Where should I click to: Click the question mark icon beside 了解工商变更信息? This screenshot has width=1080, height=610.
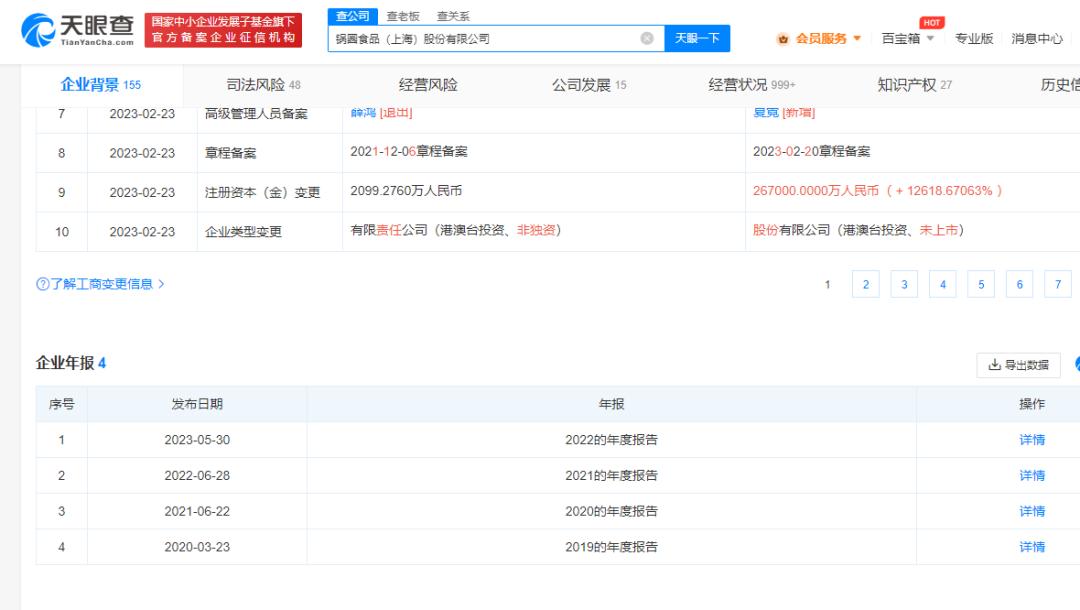point(42,284)
